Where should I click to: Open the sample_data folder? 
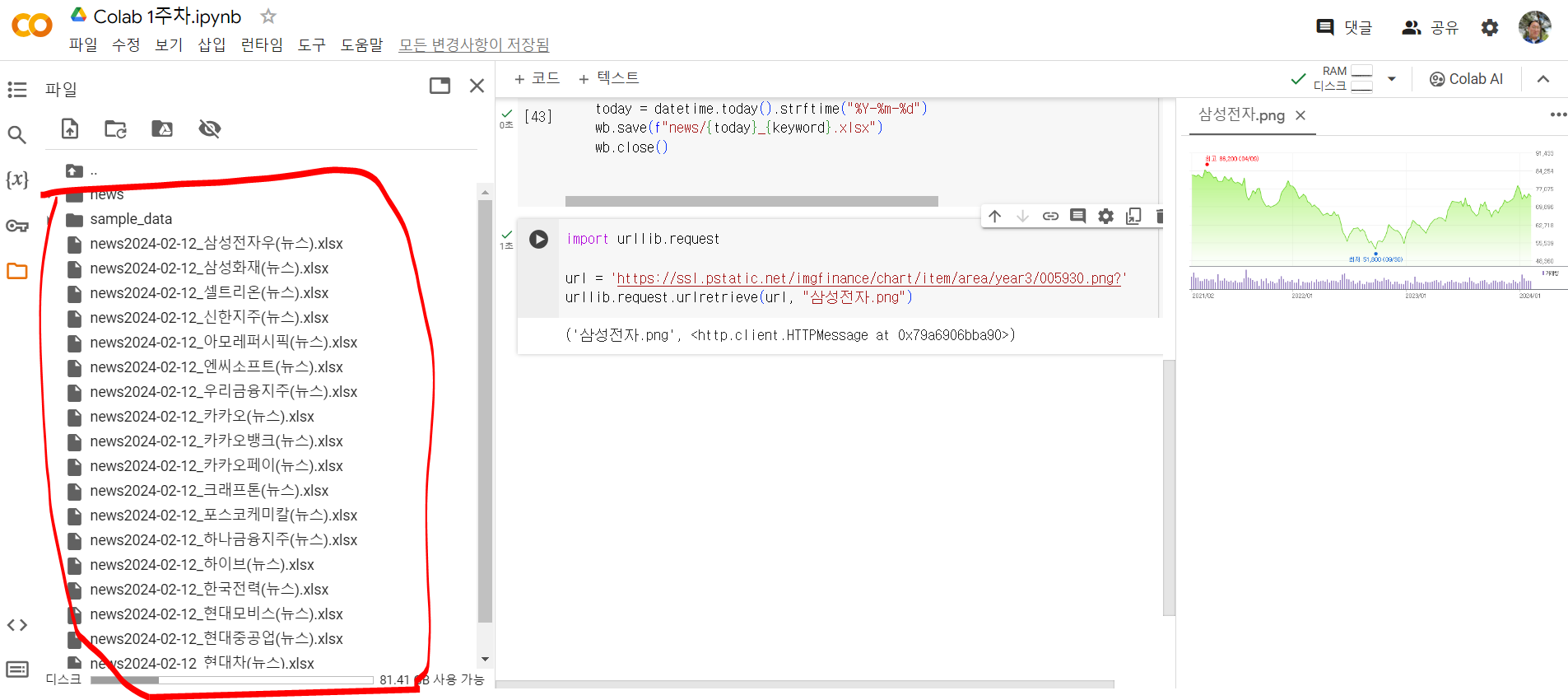(131, 219)
